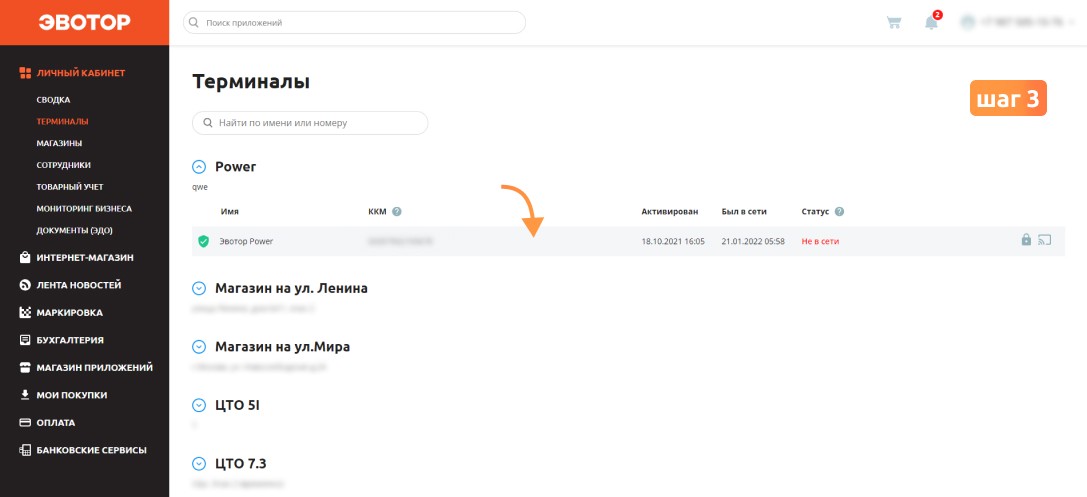The height and width of the screenshot is (497, 1087).
Task: Click the Power store title
Action: click(236, 167)
